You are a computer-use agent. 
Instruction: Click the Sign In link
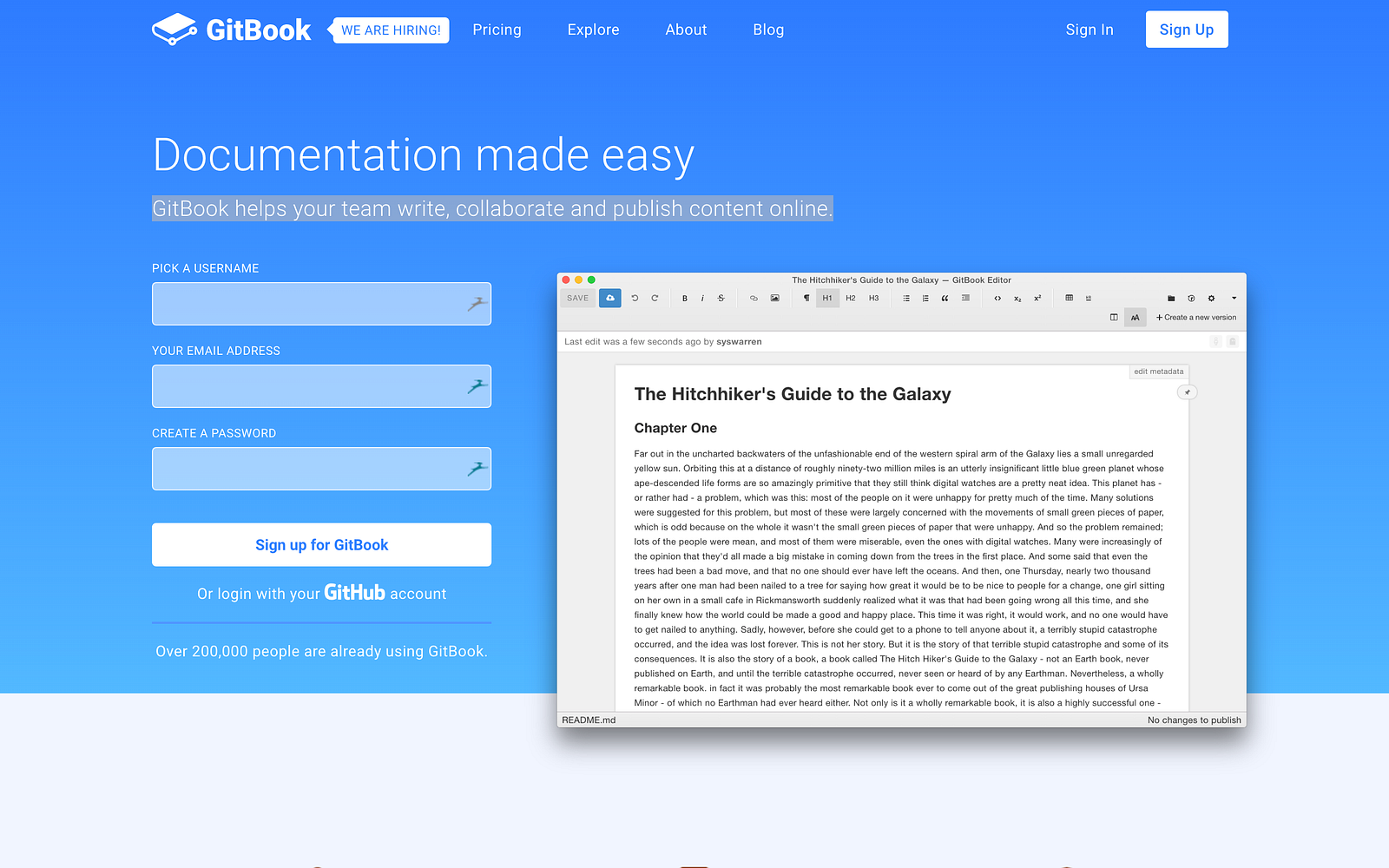pyautogui.click(x=1089, y=30)
